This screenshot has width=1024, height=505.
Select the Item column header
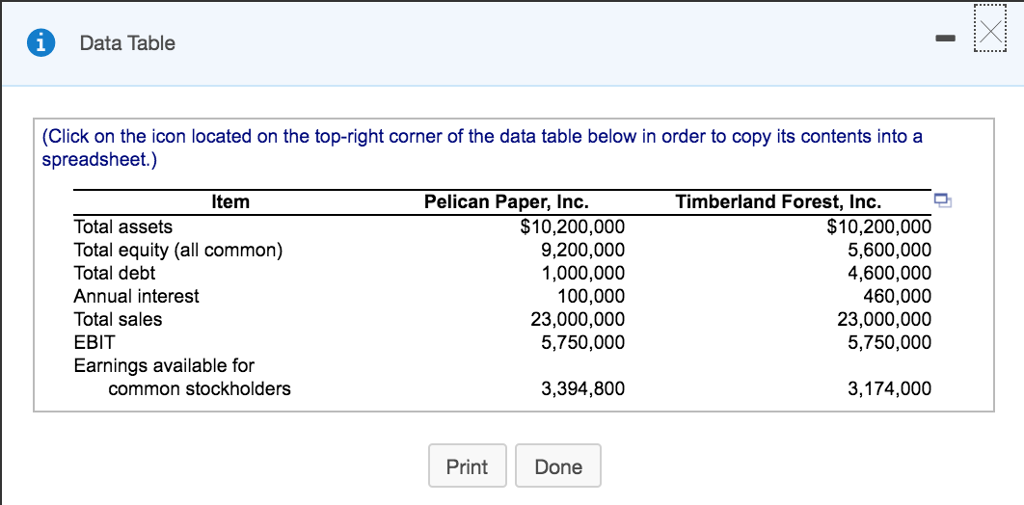point(231,202)
